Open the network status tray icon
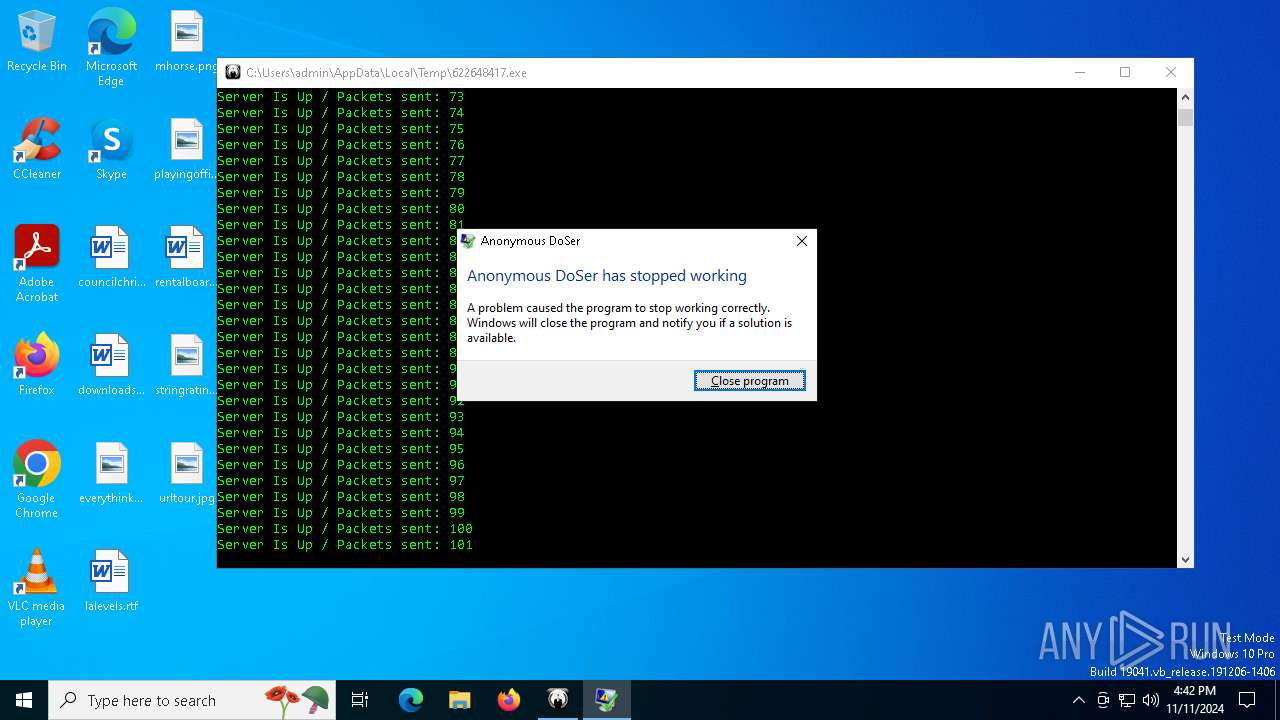Image resolution: width=1280 pixels, height=720 pixels. click(1127, 700)
